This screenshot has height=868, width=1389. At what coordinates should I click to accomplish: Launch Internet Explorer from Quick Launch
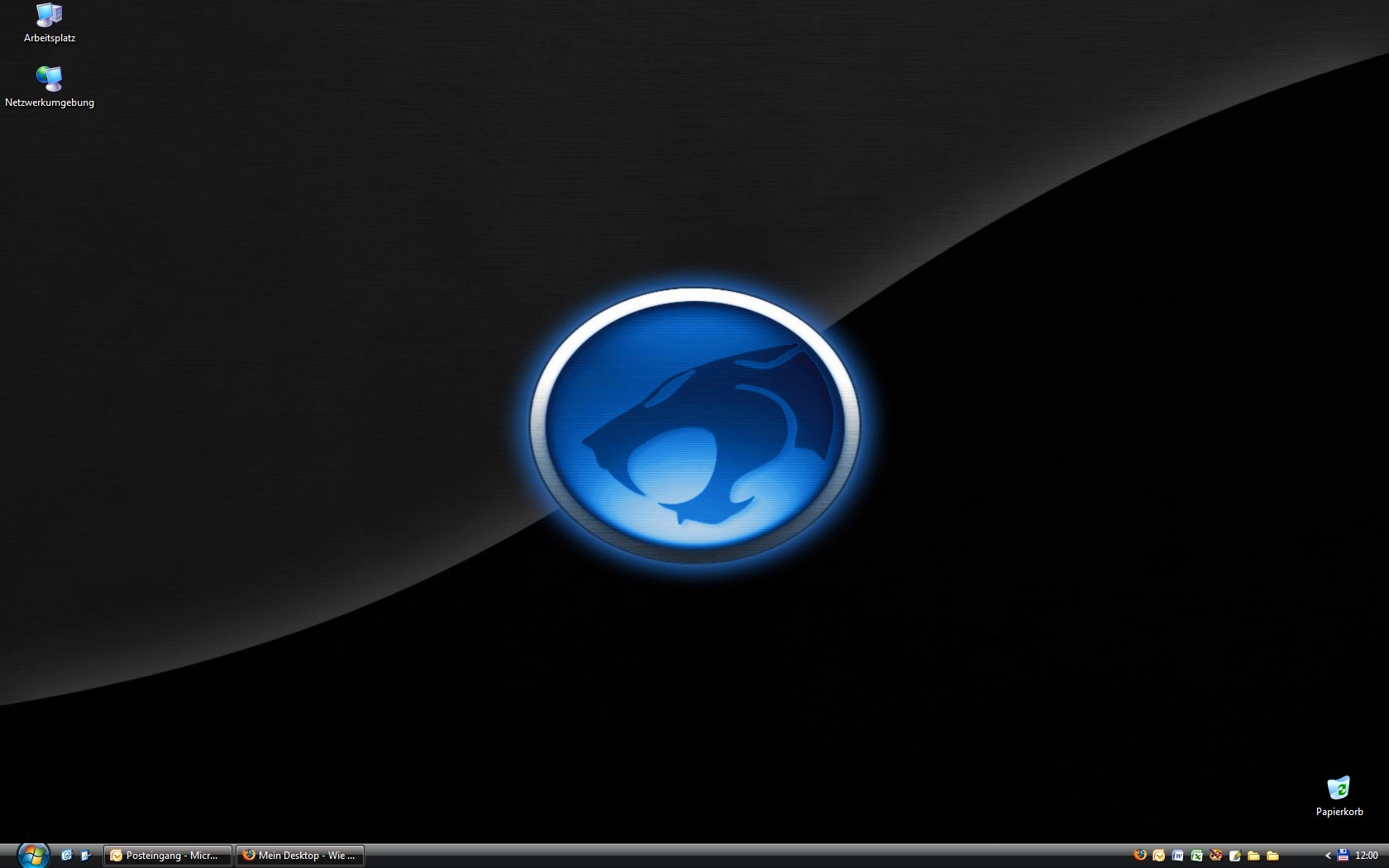pyautogui.click(x=67, y=856)
